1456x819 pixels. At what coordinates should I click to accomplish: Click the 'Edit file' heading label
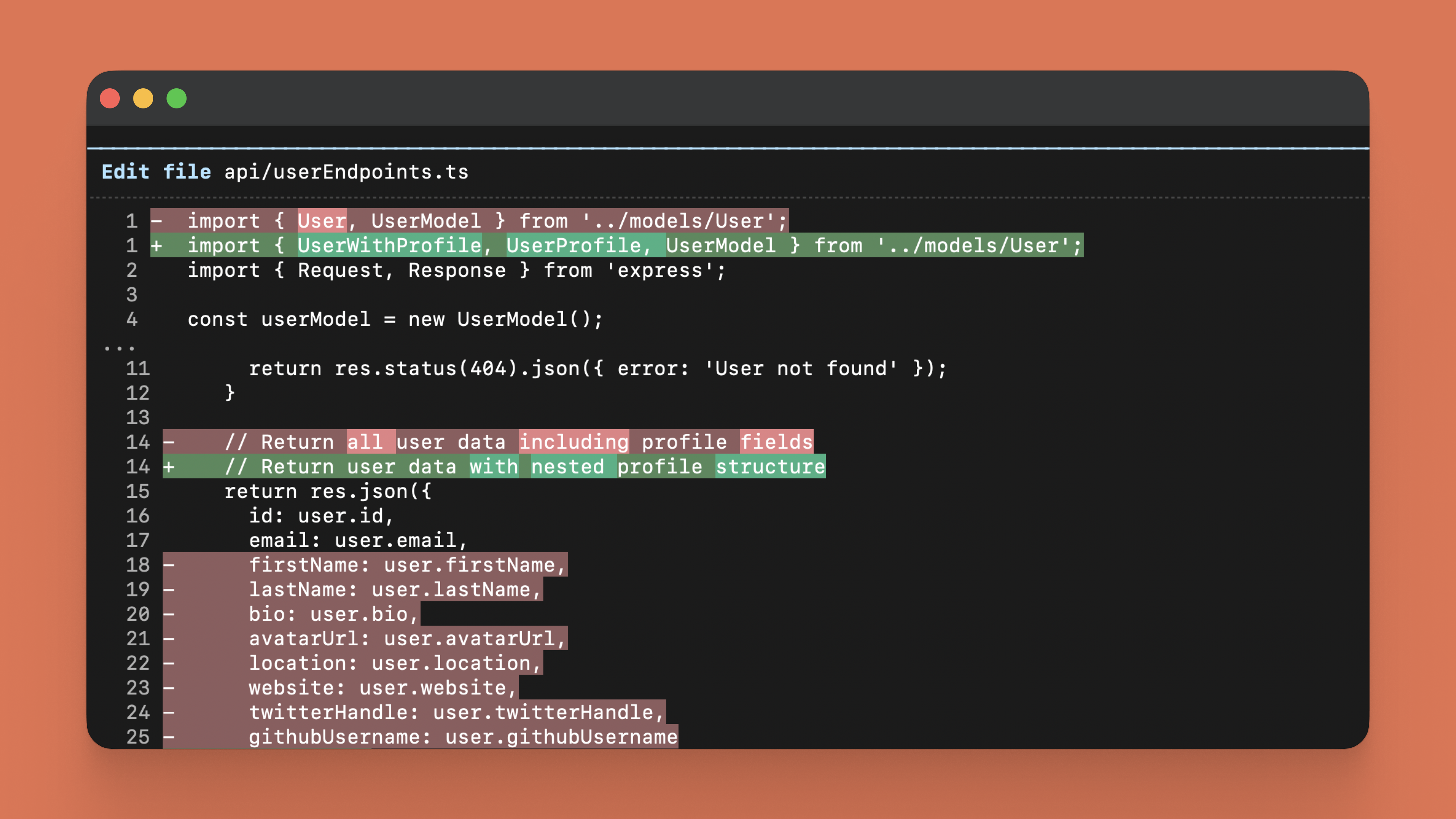(156, 171)
